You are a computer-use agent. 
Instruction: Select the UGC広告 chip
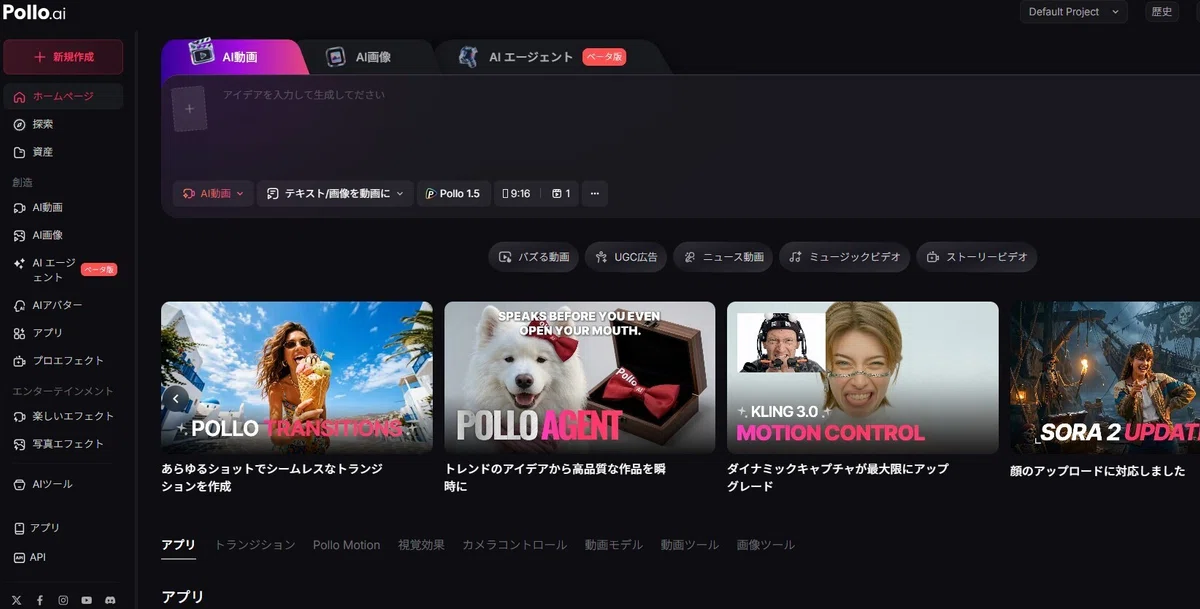tap(627, 257)
